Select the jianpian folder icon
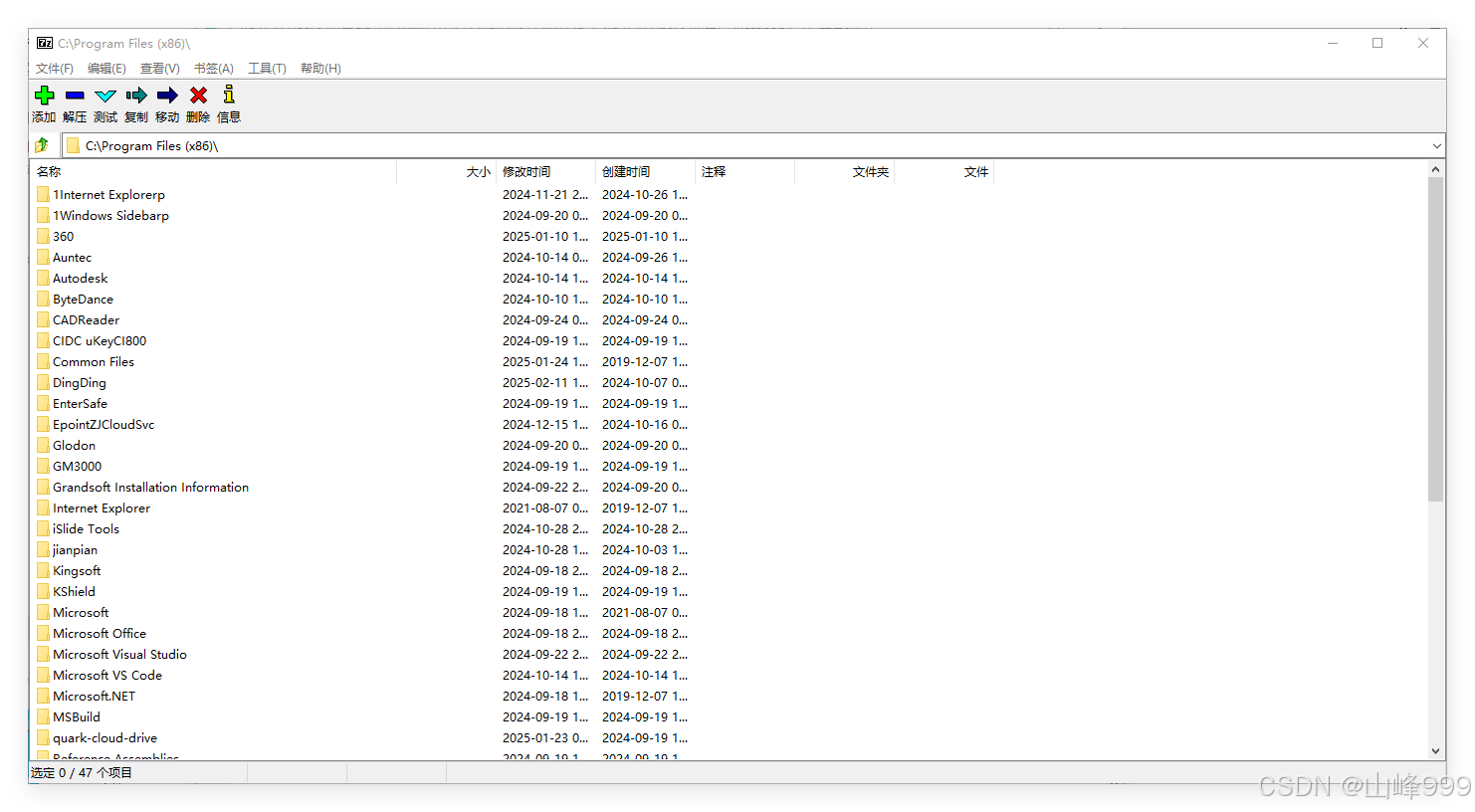The width and height of the screenshot is (1475, 812). click(43, 549)
